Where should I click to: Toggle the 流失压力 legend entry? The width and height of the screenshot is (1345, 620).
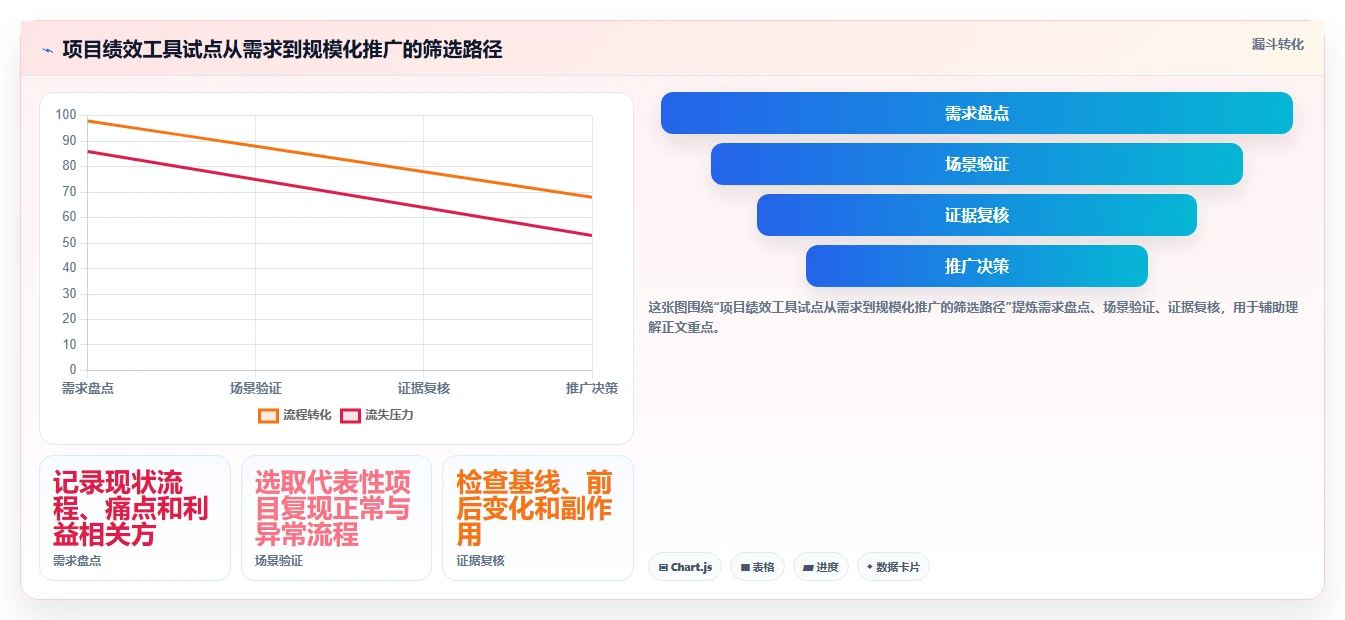click(377, 415)
